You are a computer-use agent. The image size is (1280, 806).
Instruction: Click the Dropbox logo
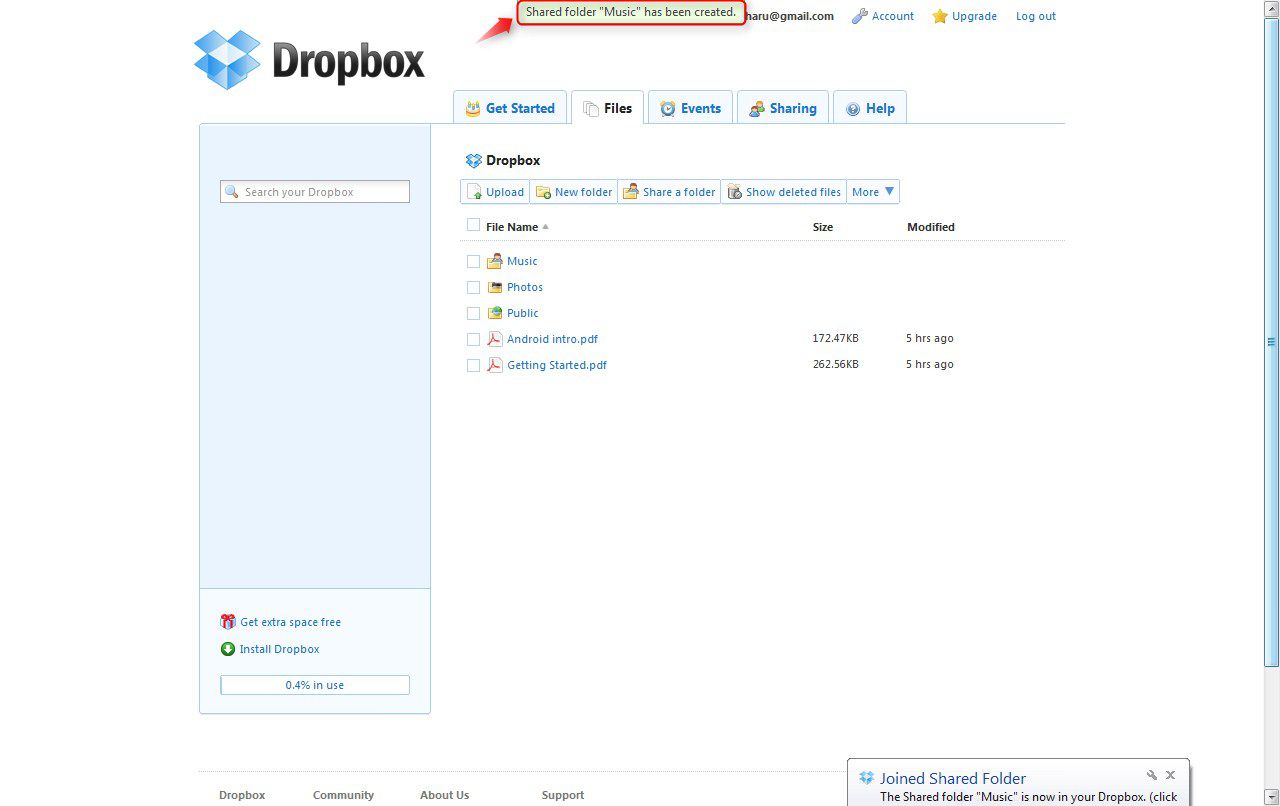tap(309, 60)
